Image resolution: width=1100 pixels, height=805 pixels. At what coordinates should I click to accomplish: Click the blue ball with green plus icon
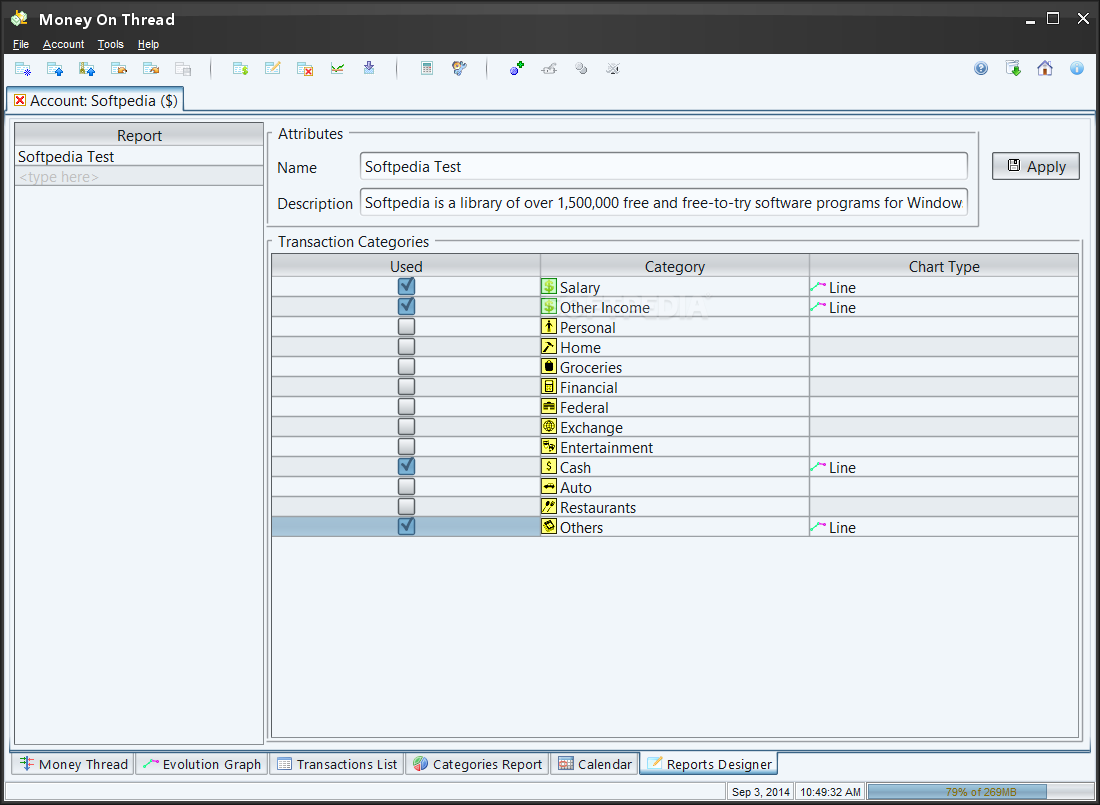(x=517, y=69)
